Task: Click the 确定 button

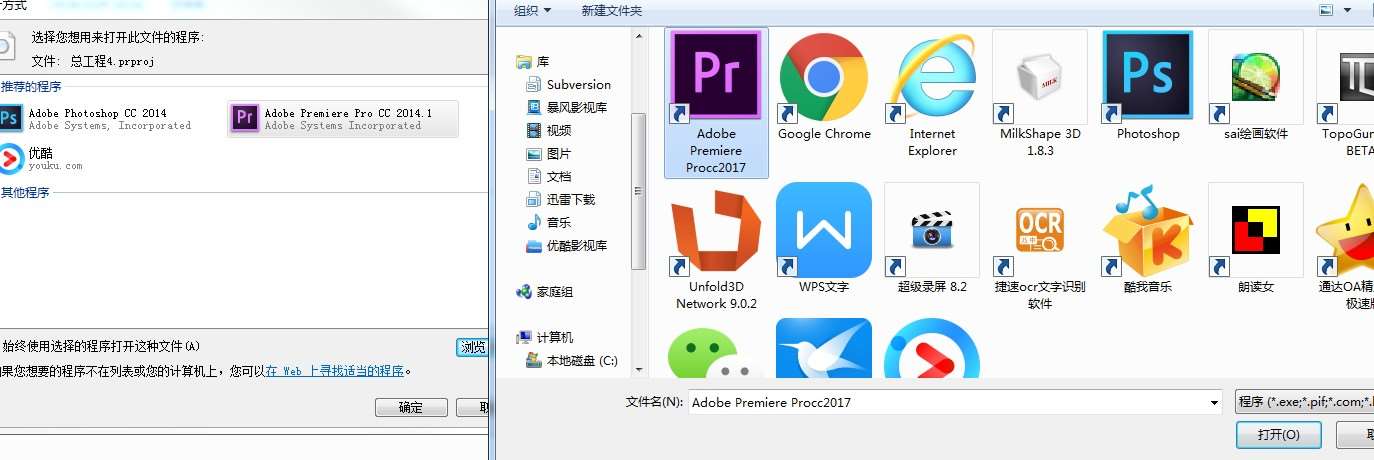Action: (x=411, y=408)
